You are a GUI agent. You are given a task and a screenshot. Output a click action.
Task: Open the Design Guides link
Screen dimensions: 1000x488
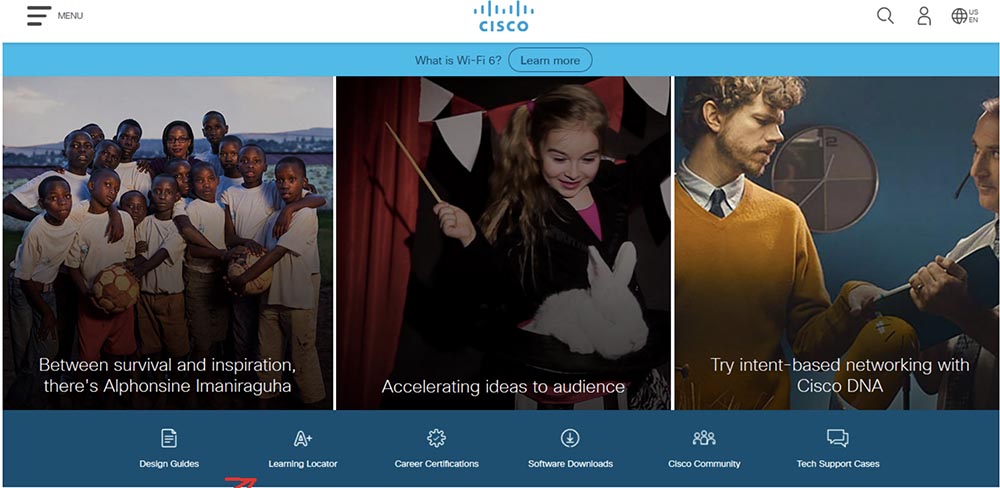[x=169, y=464]
